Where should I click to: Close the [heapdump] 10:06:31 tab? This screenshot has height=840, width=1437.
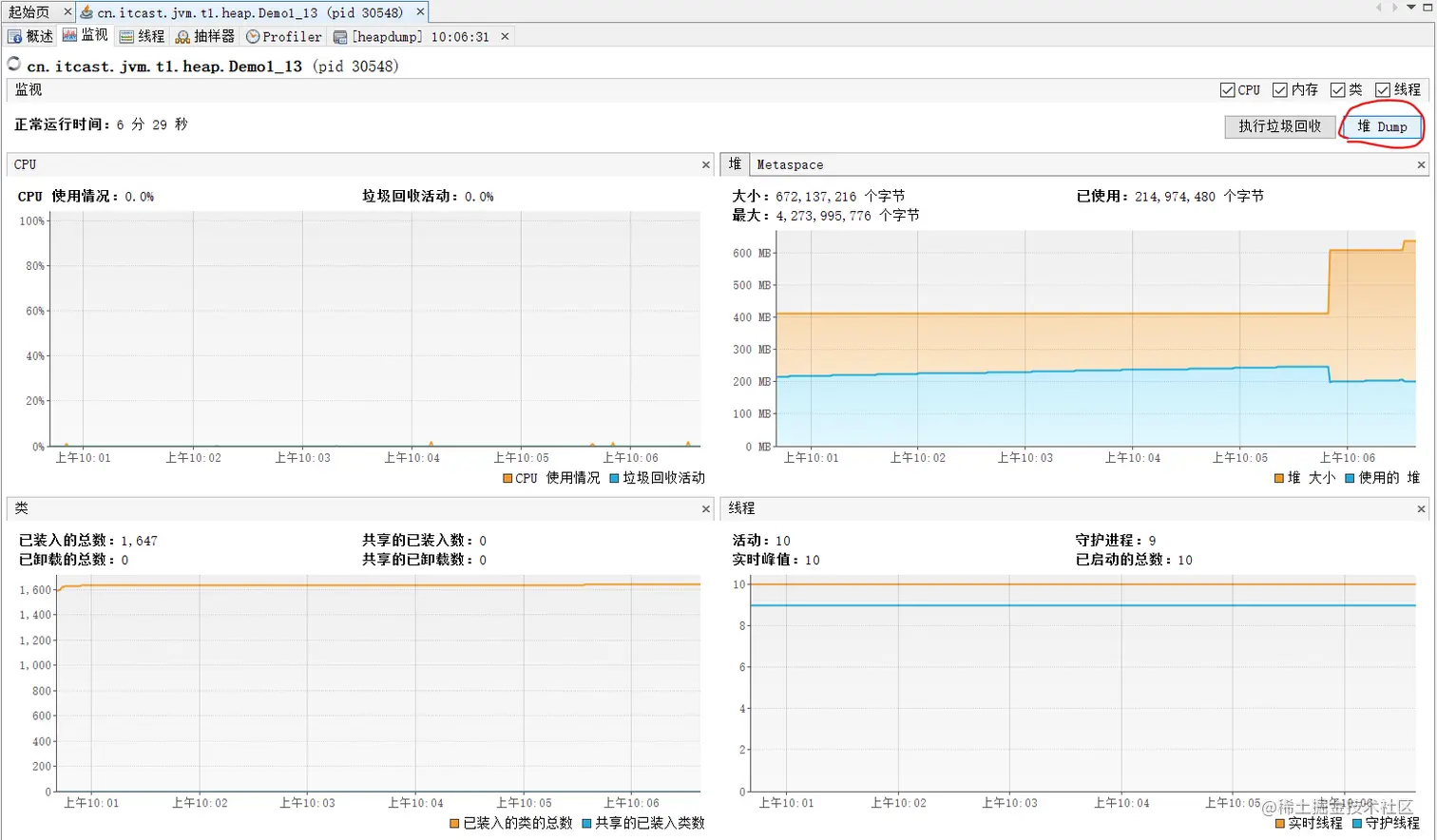click(x=505, y=37)
